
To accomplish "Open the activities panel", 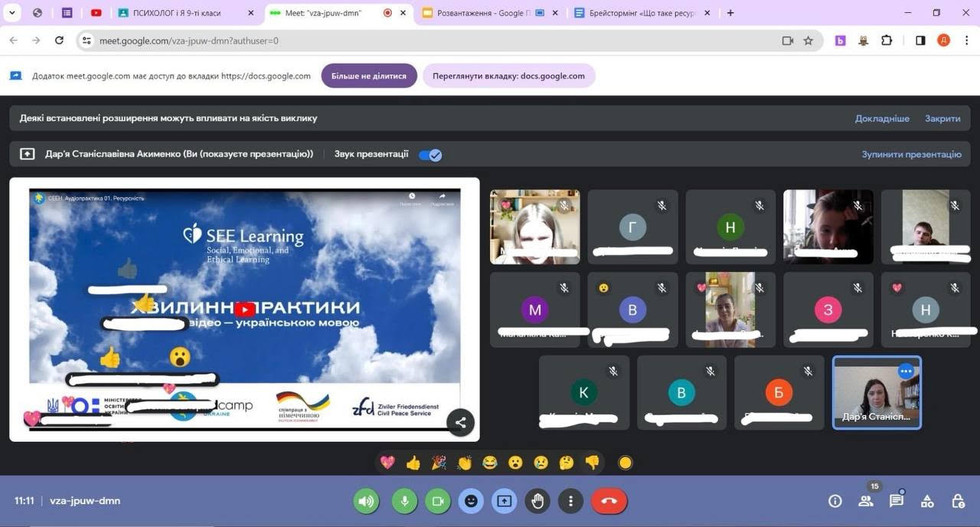I will pos(928,501).
